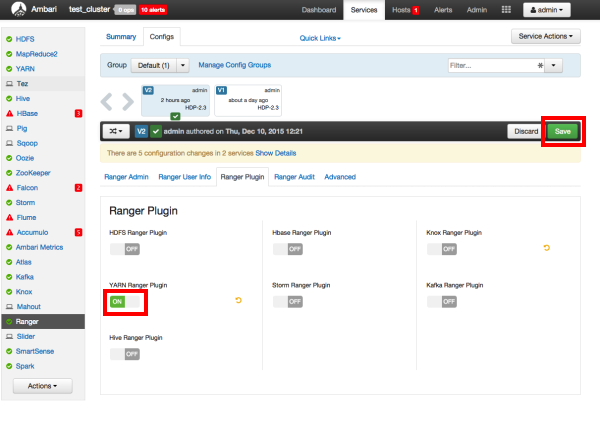Image resolution: width=600 pixels, height=433 pixels.
Task: Undo the YARN Ranger Plugin change
Action: (x=238, y=300)
